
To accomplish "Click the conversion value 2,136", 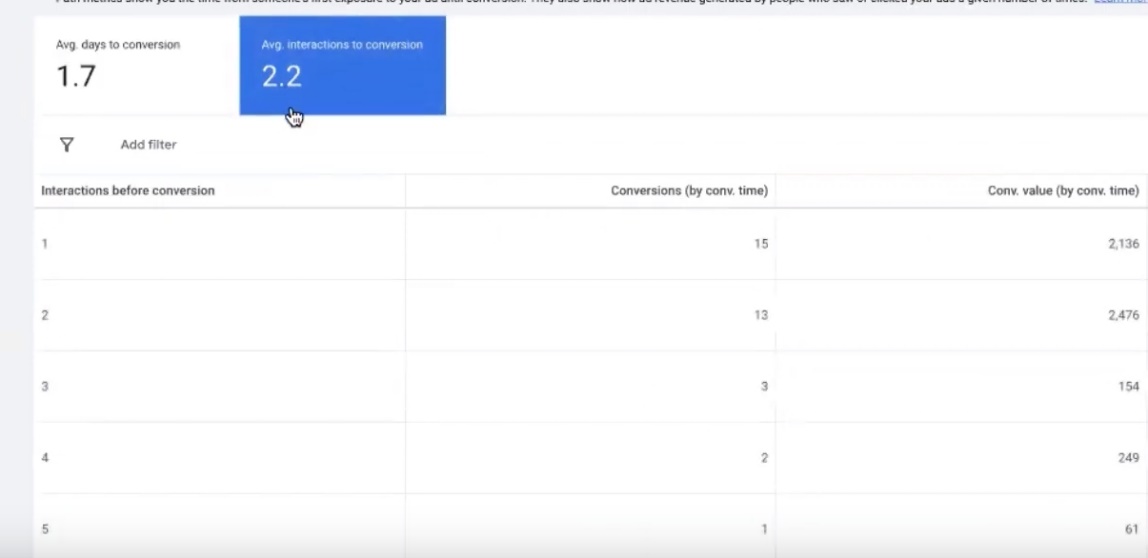I will click(1122, 244).
